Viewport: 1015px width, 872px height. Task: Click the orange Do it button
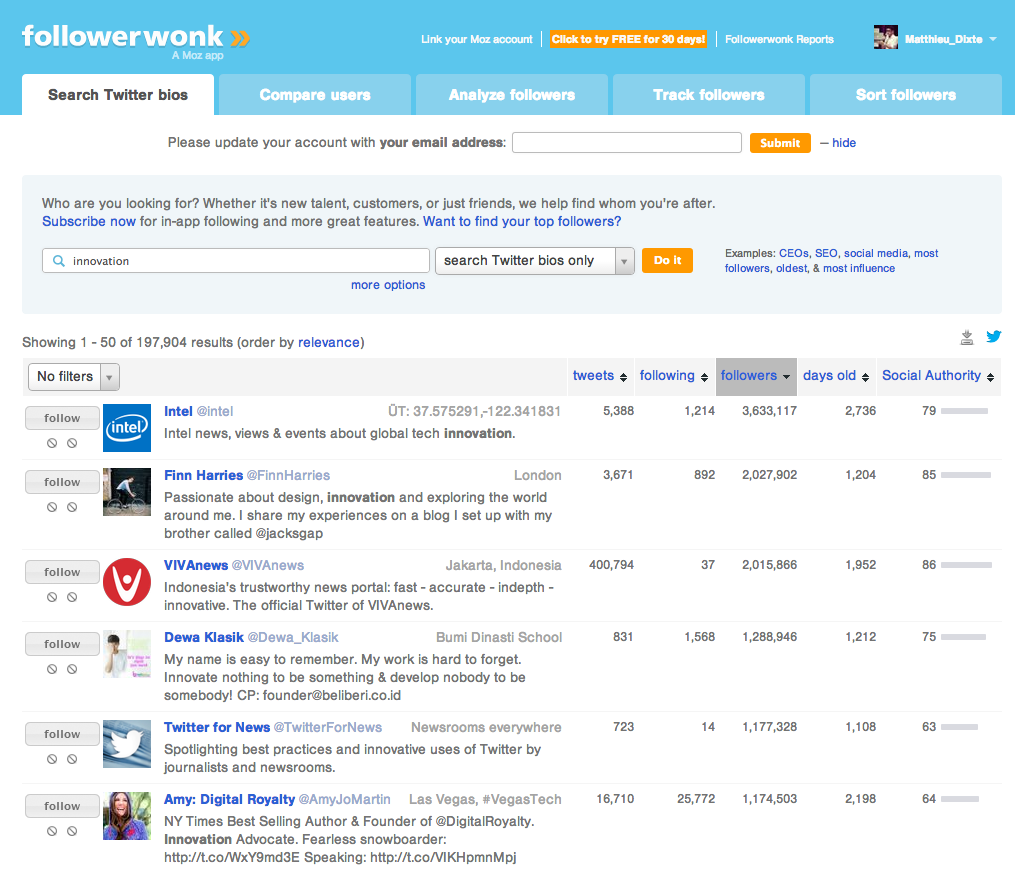(667, 260)
